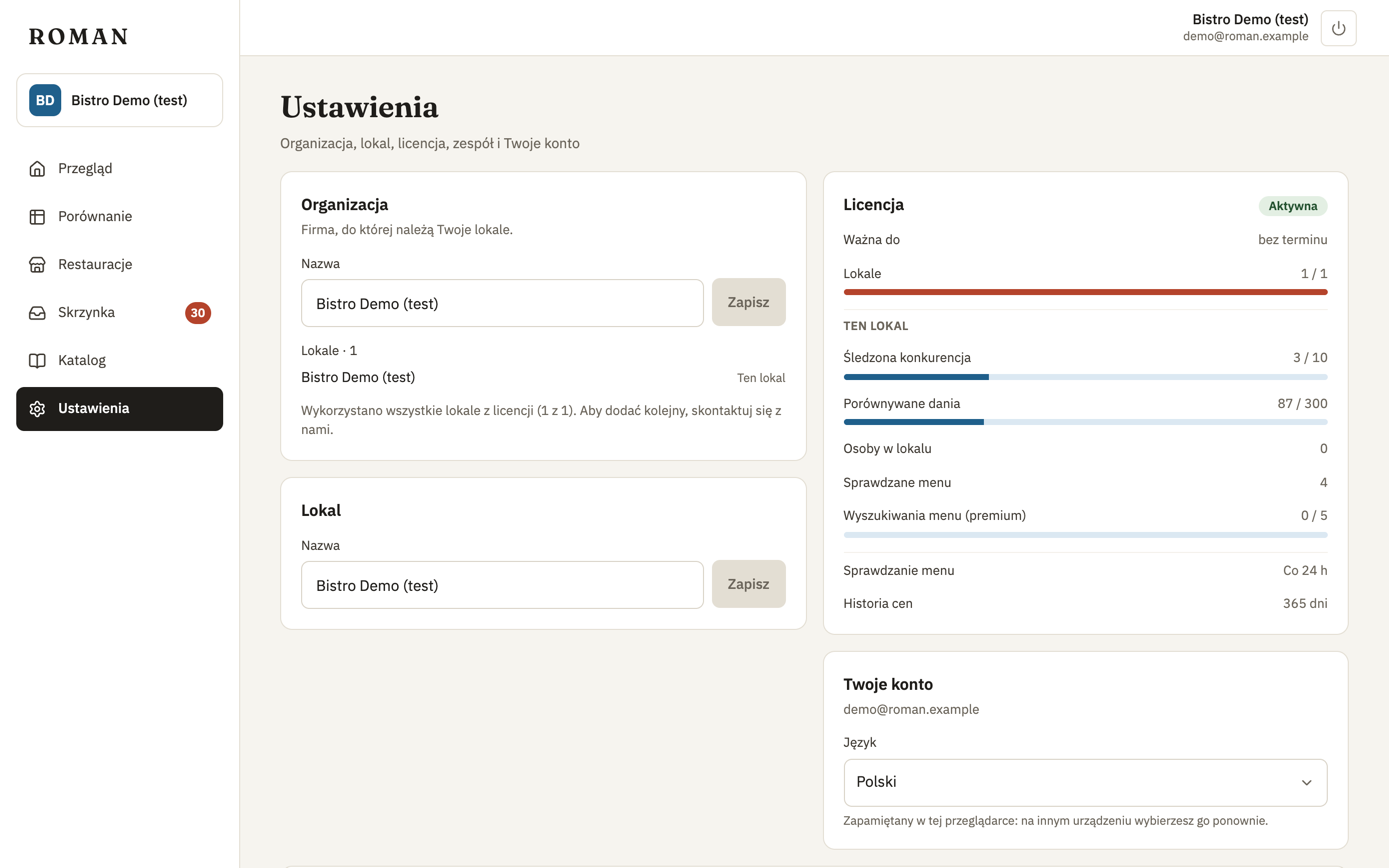Open the Bistro Demo (test) location switcher
The image size is (1389, 868).
point(119,100)
